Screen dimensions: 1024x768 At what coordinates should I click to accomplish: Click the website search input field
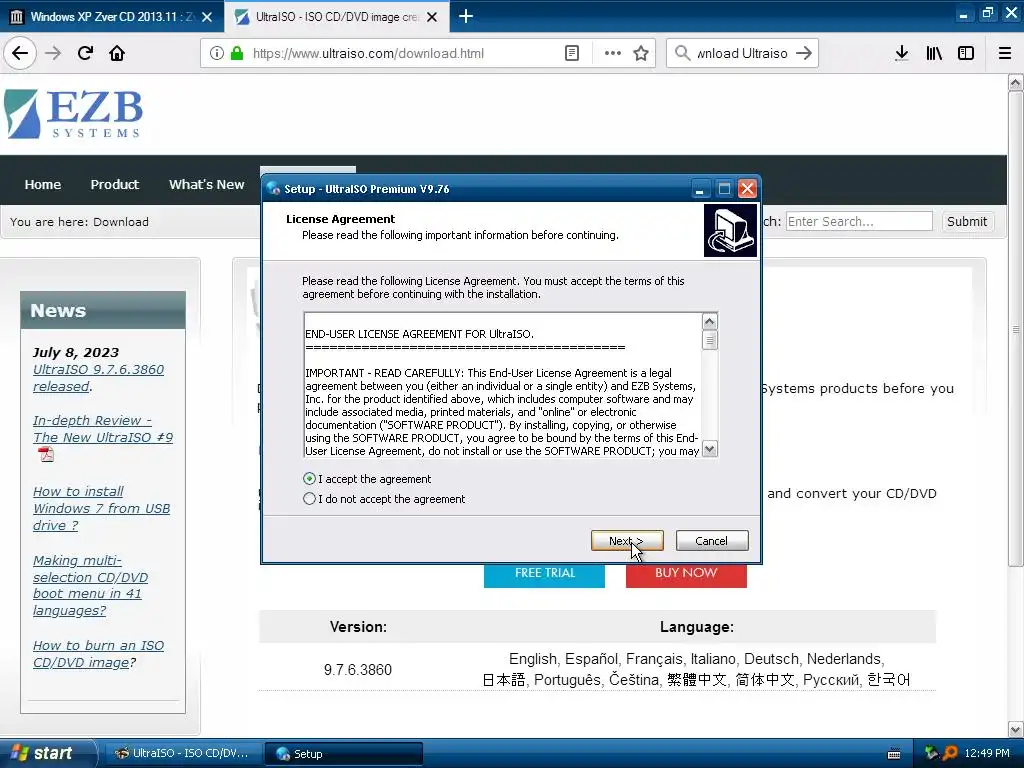click(859, 221)
